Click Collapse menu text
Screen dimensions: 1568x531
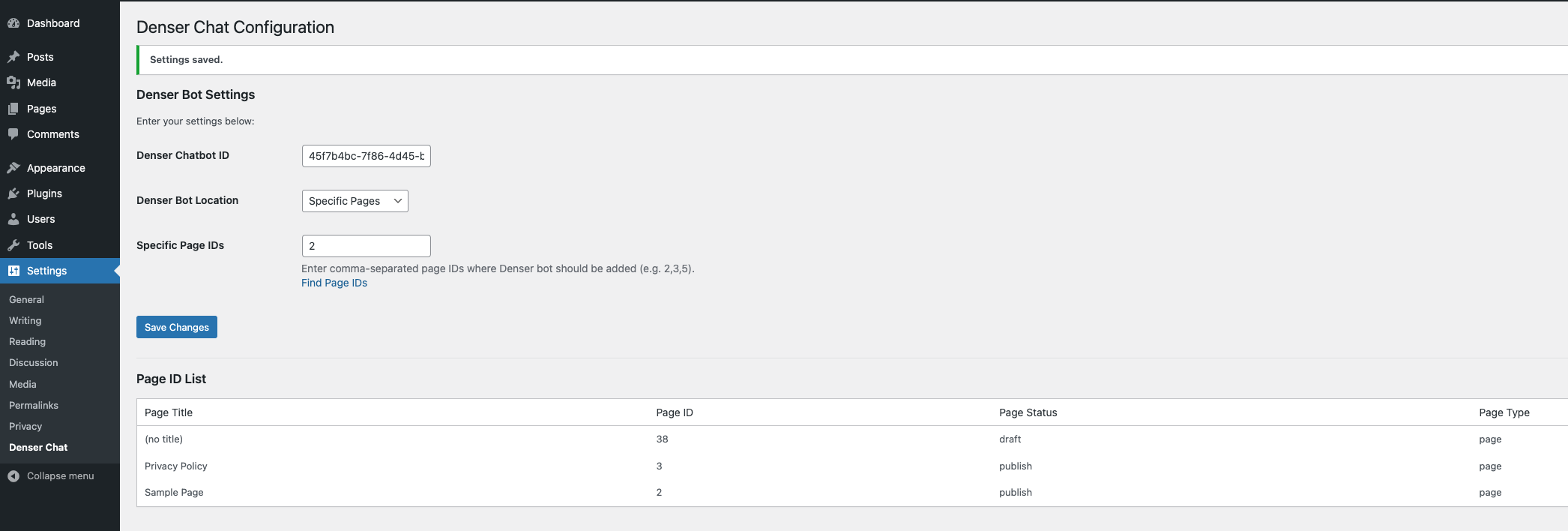click(61, 476)
